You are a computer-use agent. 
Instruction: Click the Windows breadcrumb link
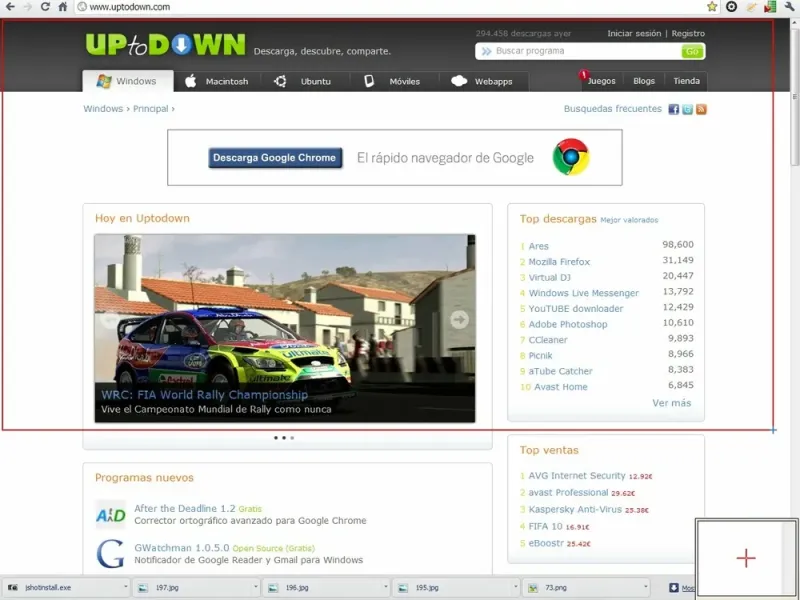click(103, 109)
